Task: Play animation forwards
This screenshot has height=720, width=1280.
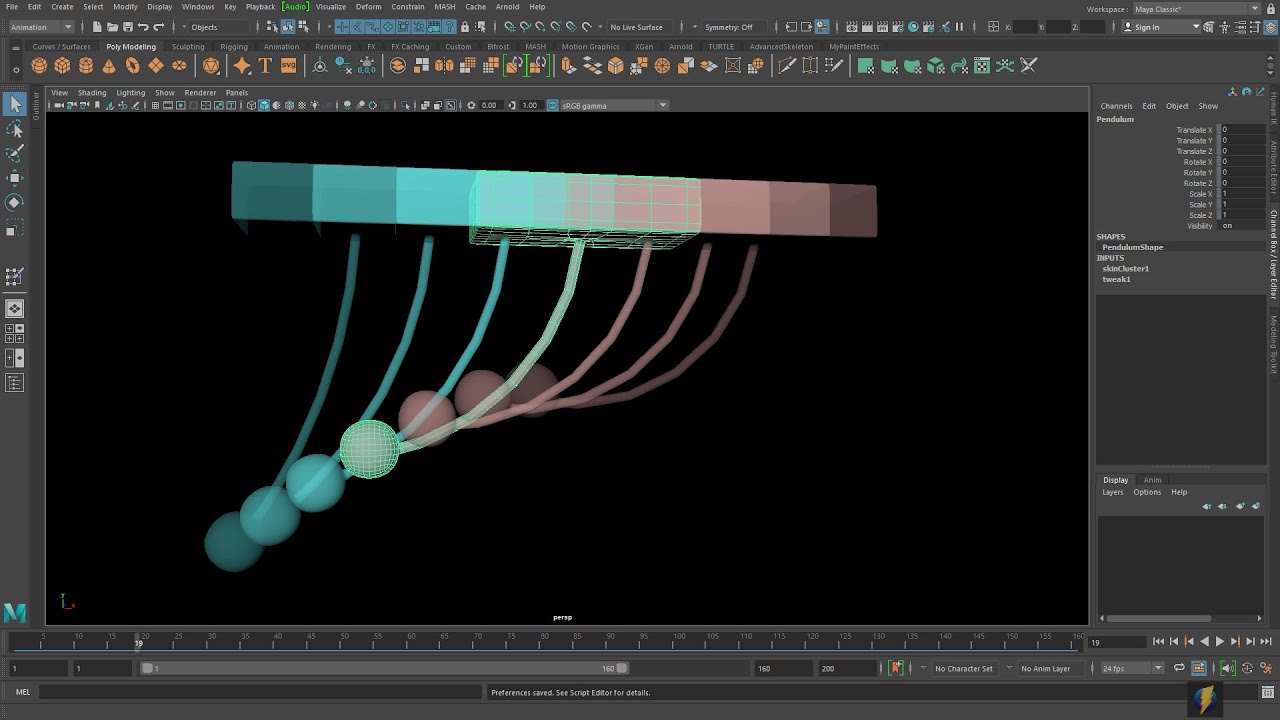Action: point(1219,642)
